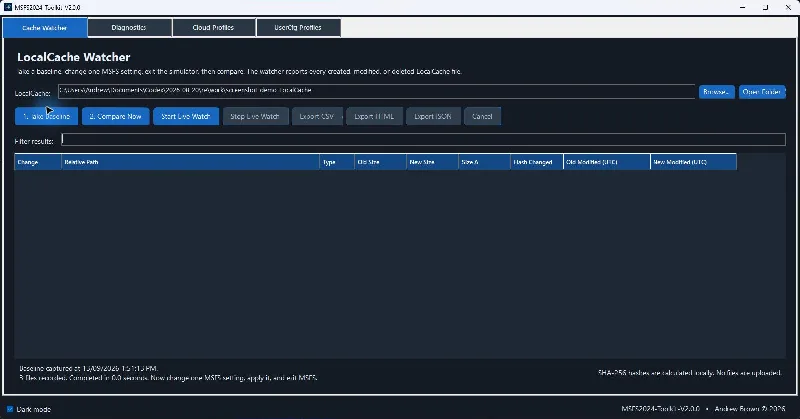Sort by New Size column header
The height and width of the screenshot is (419, 800).
pos(432,162)
